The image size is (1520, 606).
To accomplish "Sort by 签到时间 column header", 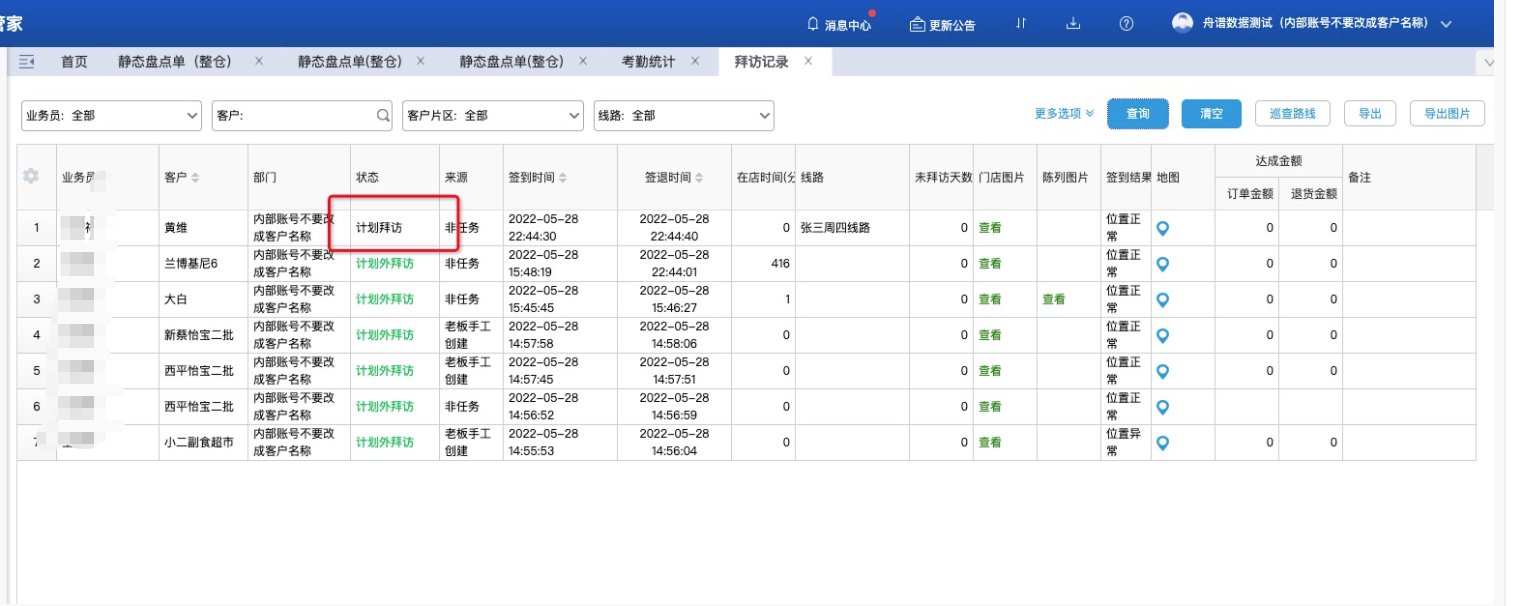I will (538, 177).
